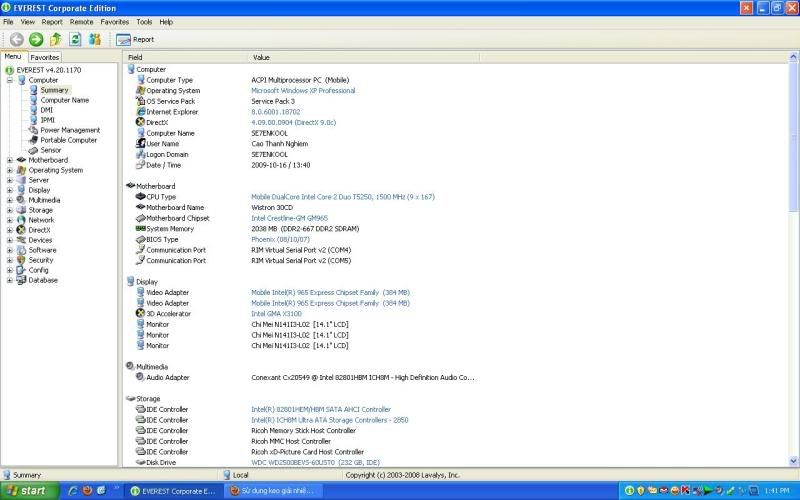Click the Manage users toolbar icon

pos(95,39)
